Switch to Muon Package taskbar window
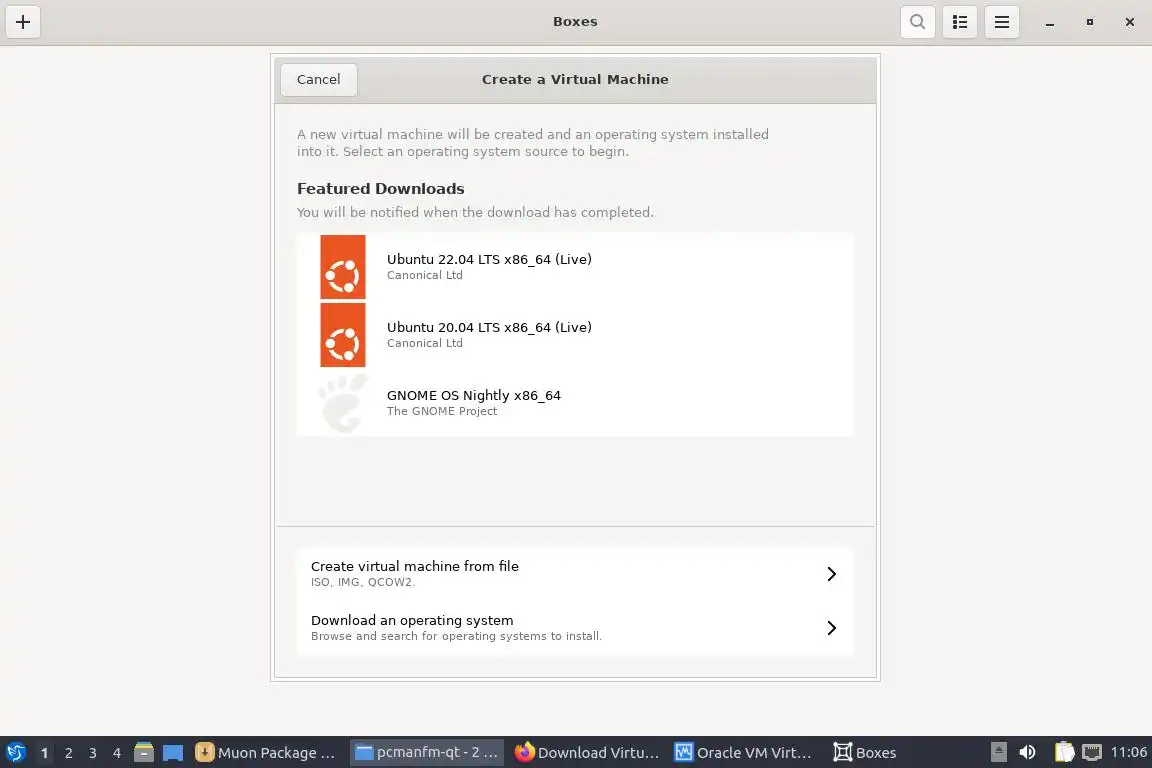This screenshot has height=768, width=1152. (x=266, y=753)
